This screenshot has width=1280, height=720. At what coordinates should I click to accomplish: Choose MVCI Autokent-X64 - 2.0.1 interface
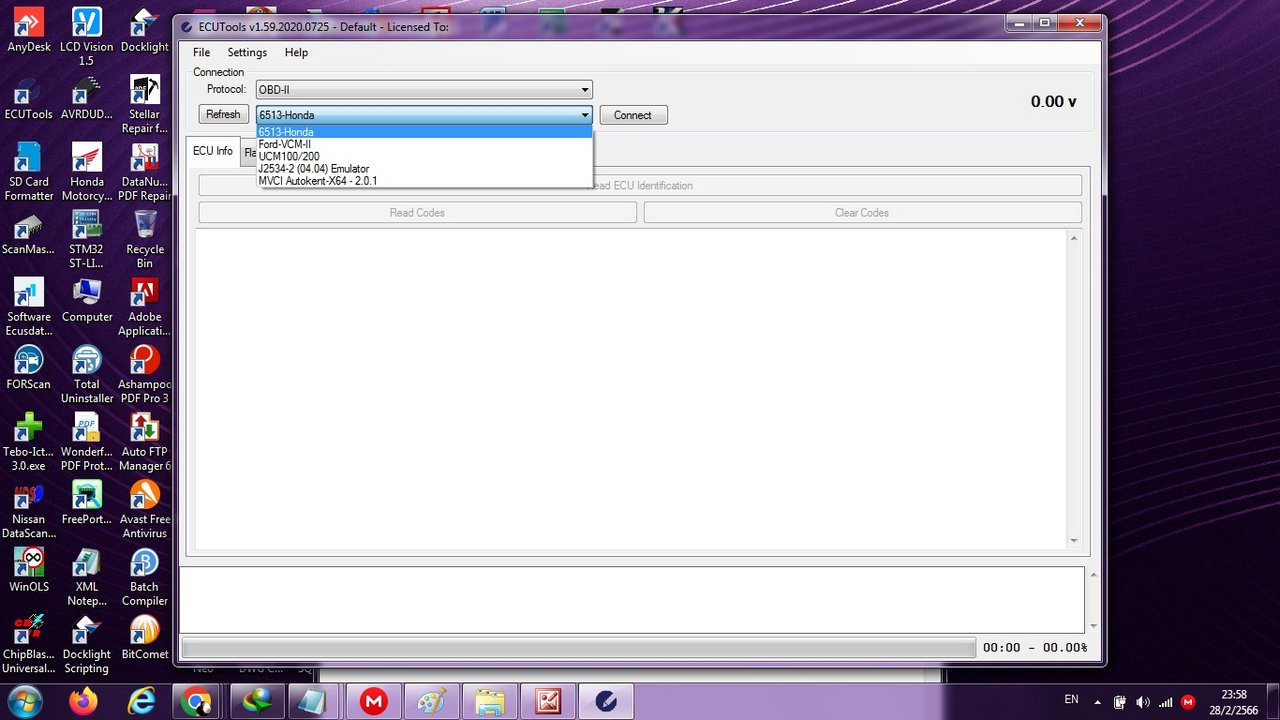pos(425,181)
